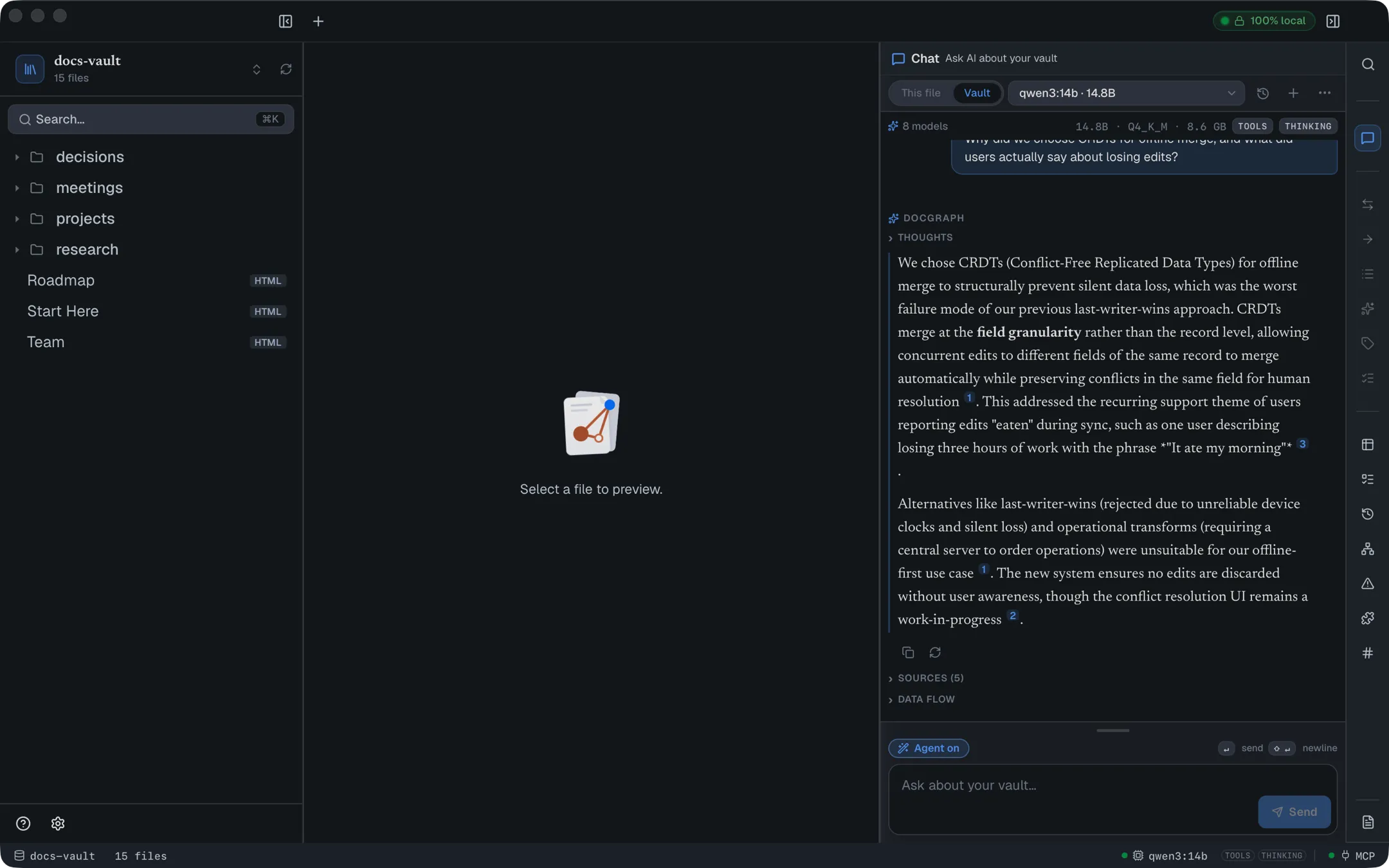Open settings gear icon
Viewport: 1389px width, 868px height.
(x=58, y=824)
